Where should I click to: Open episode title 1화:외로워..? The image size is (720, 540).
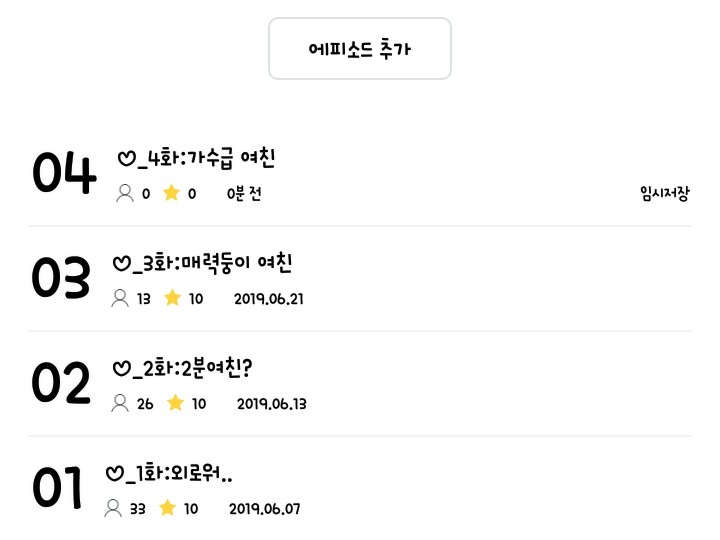point(169,473)
